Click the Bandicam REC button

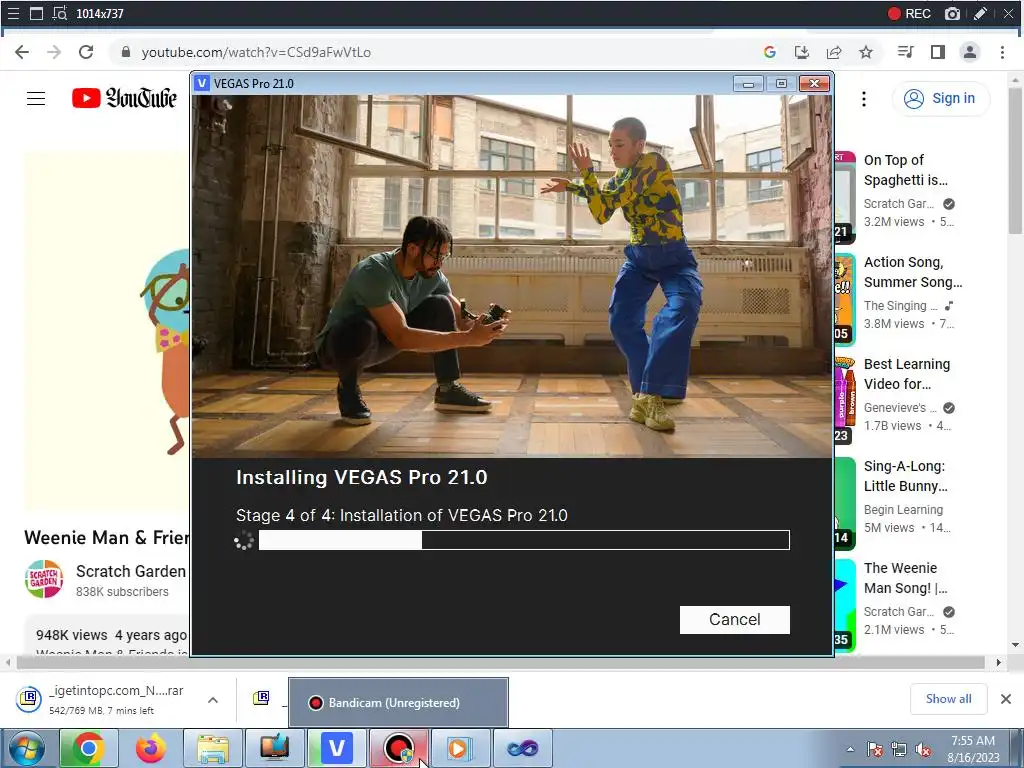tap(909, 13)
